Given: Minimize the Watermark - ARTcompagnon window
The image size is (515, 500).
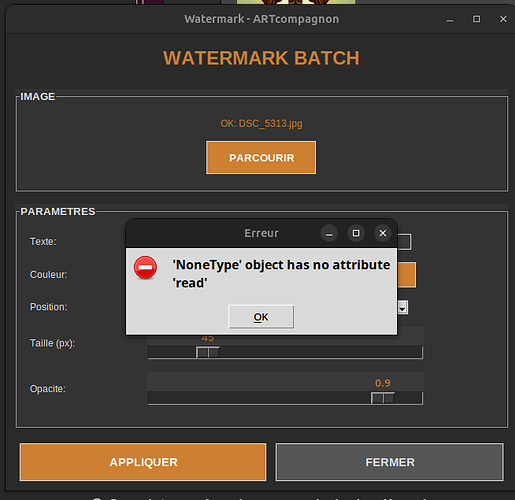Looking at the screenshot, I should tap(450, 20).
